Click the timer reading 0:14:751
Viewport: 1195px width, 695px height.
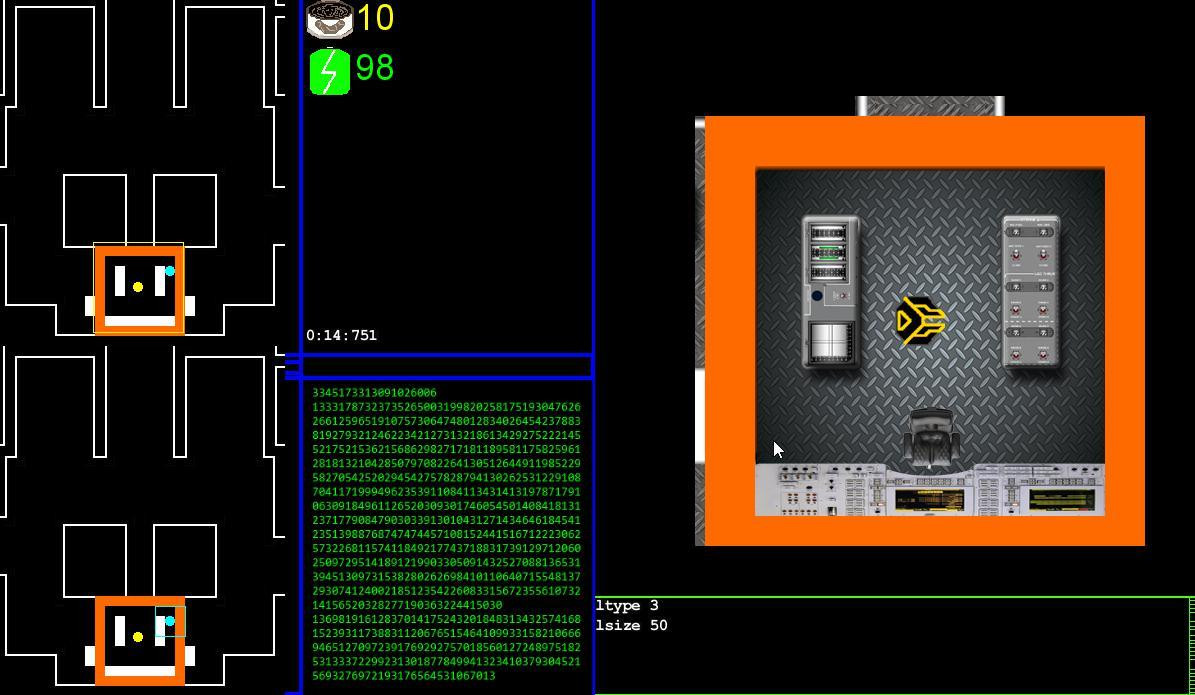pyautogui.click(x=341, y=335)
